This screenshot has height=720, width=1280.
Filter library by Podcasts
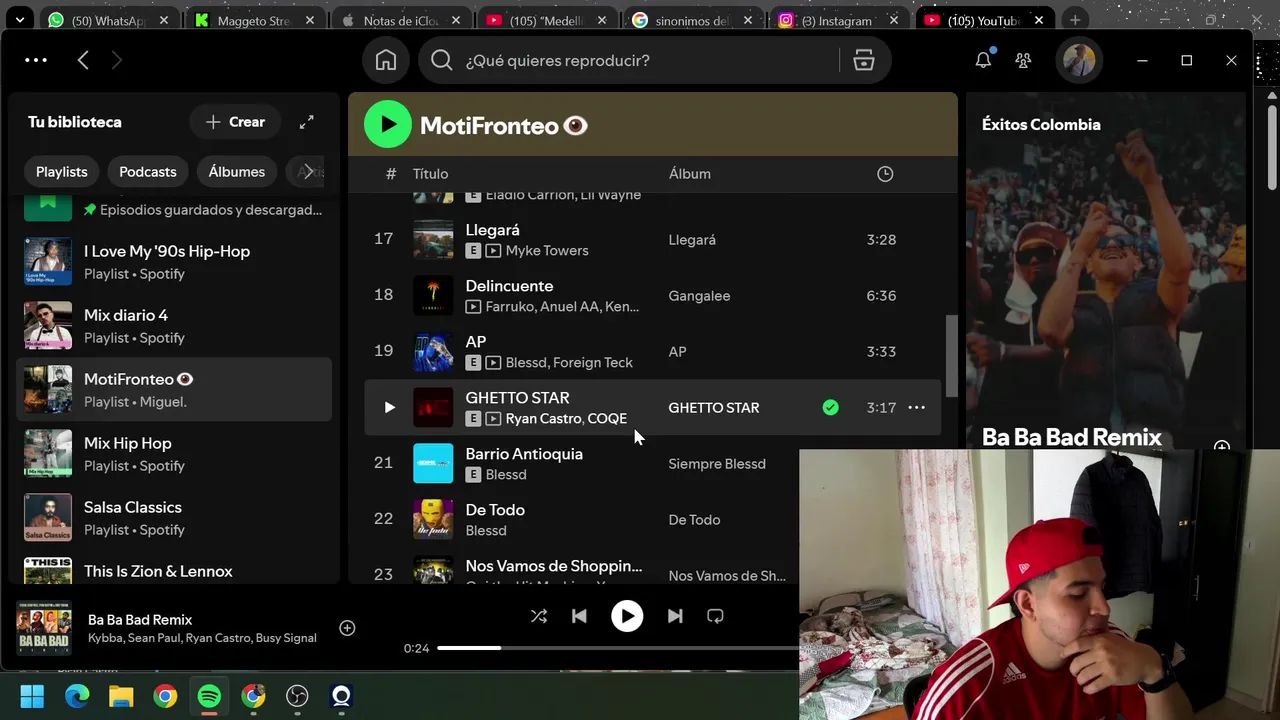(148, 172)
